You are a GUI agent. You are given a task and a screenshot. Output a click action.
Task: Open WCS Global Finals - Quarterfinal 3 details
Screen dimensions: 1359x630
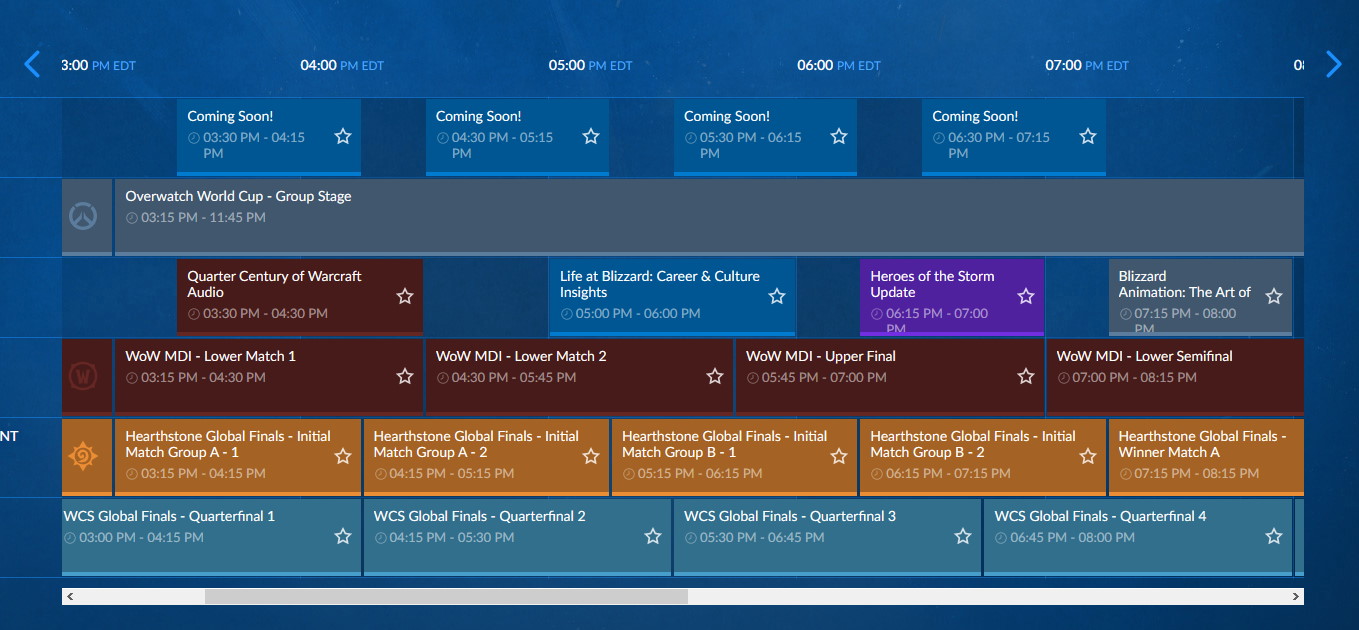(x=790, y=517)
